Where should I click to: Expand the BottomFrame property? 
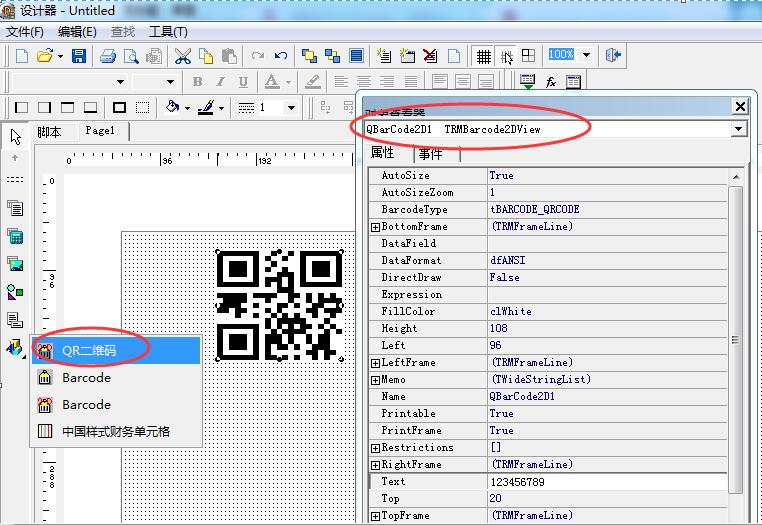375,227
